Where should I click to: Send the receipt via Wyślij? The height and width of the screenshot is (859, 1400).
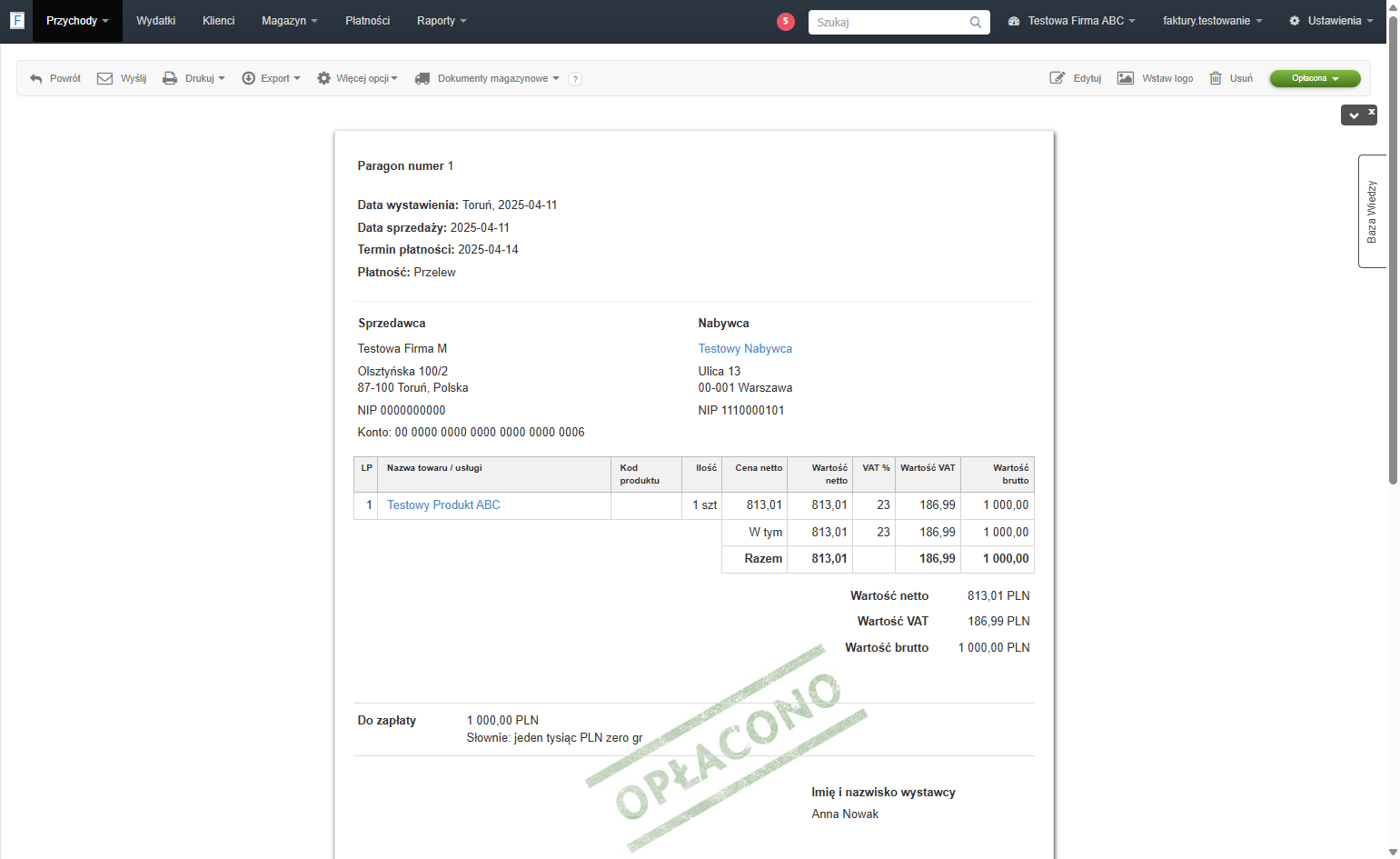point(122,79)
